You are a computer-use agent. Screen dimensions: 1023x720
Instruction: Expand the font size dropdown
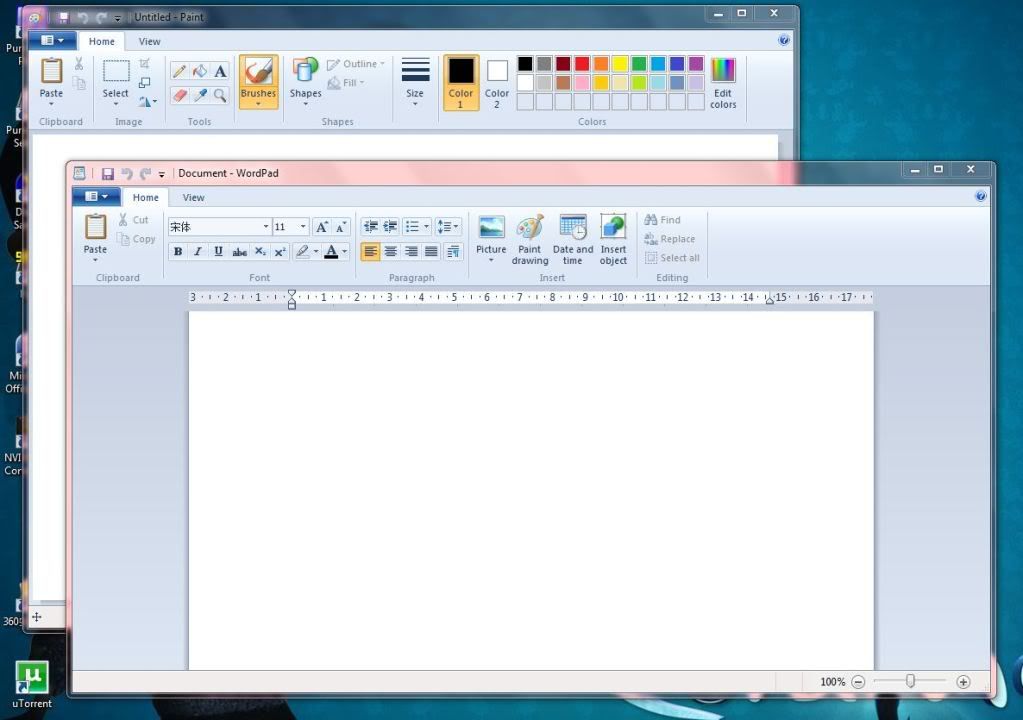(x=303, y=227)
